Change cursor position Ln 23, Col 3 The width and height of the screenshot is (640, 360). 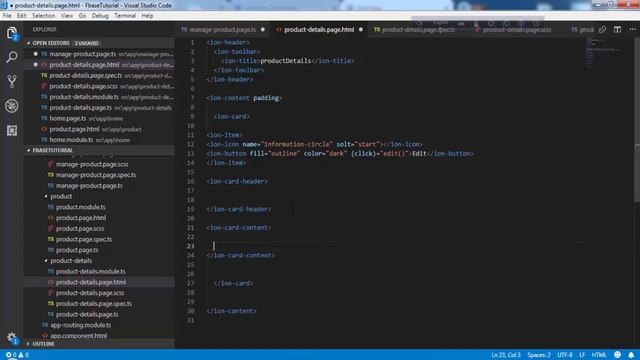(x=506, y=355)
